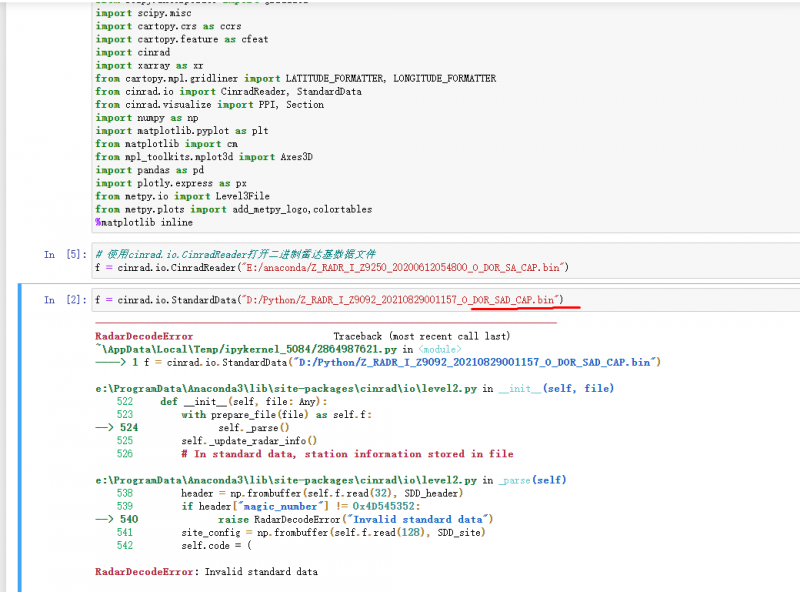Click the In [2] cell prompt
The height and width of the screenshot is (592, 800).
(x=64, y=300)
